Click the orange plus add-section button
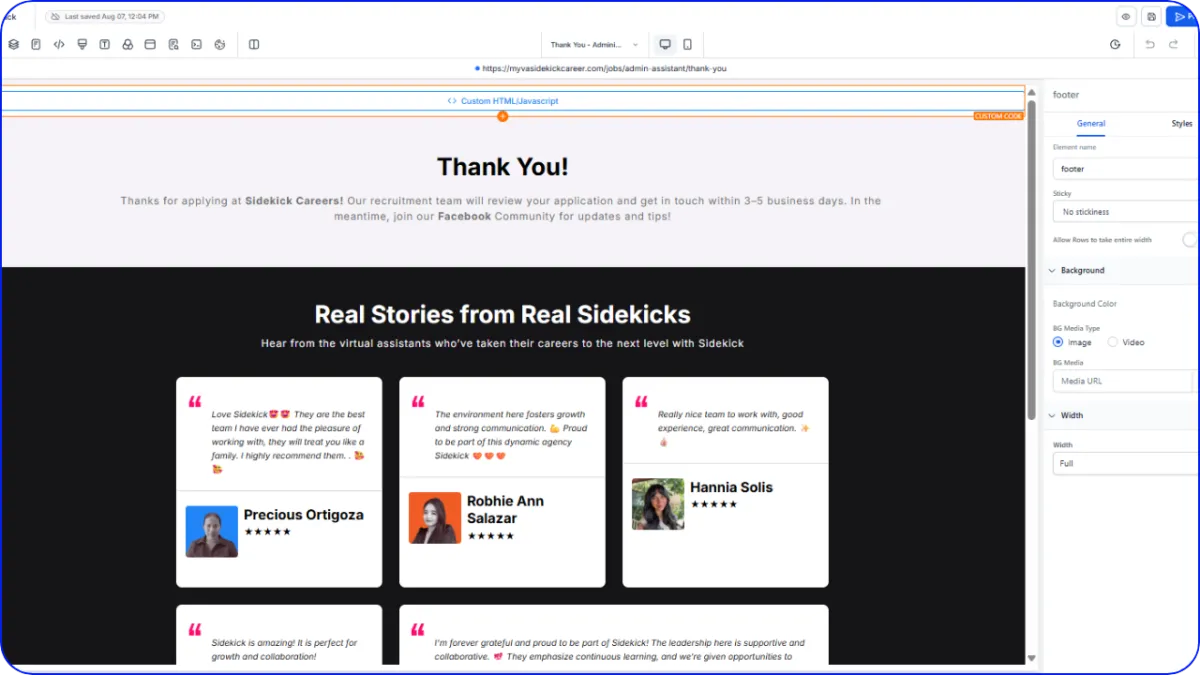The height and width of the screenshot is (675, 1200). [x=503, y=117]
